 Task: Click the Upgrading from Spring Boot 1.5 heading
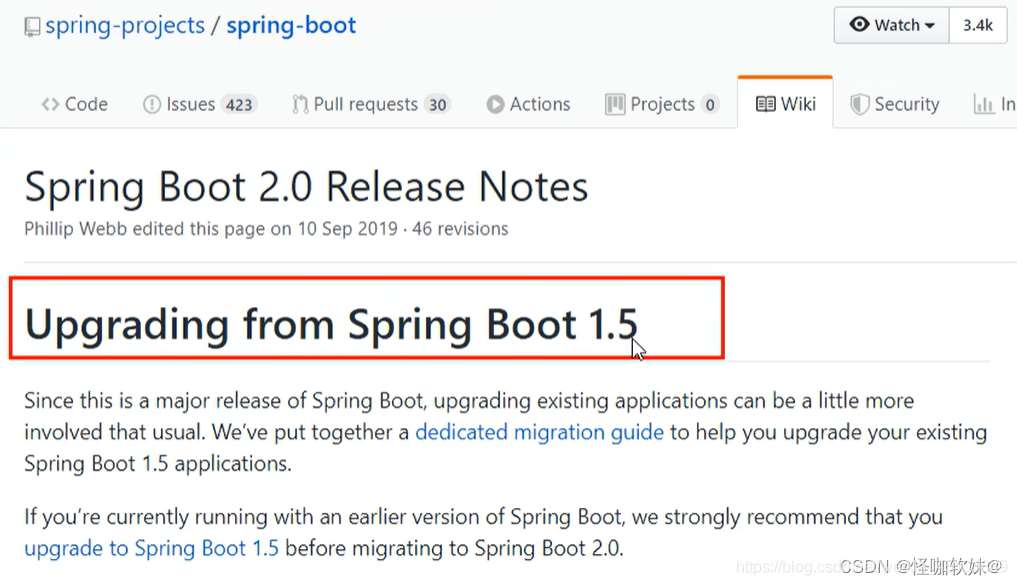[330, 325]
